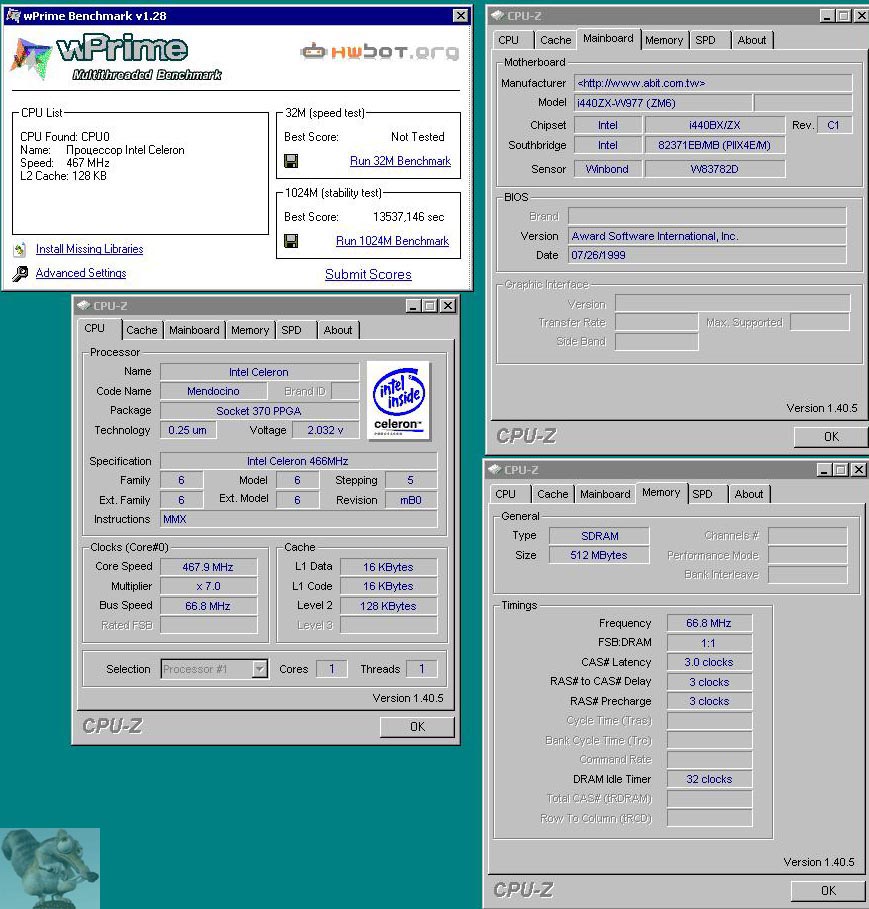869x909 pixels.
Task: Close the CPU-Z Memory window
Action: tap(859, 470)
